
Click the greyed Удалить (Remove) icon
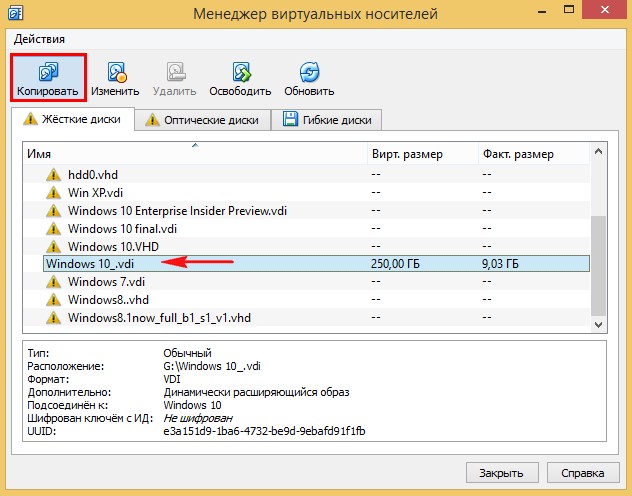[x=176, y=72]
